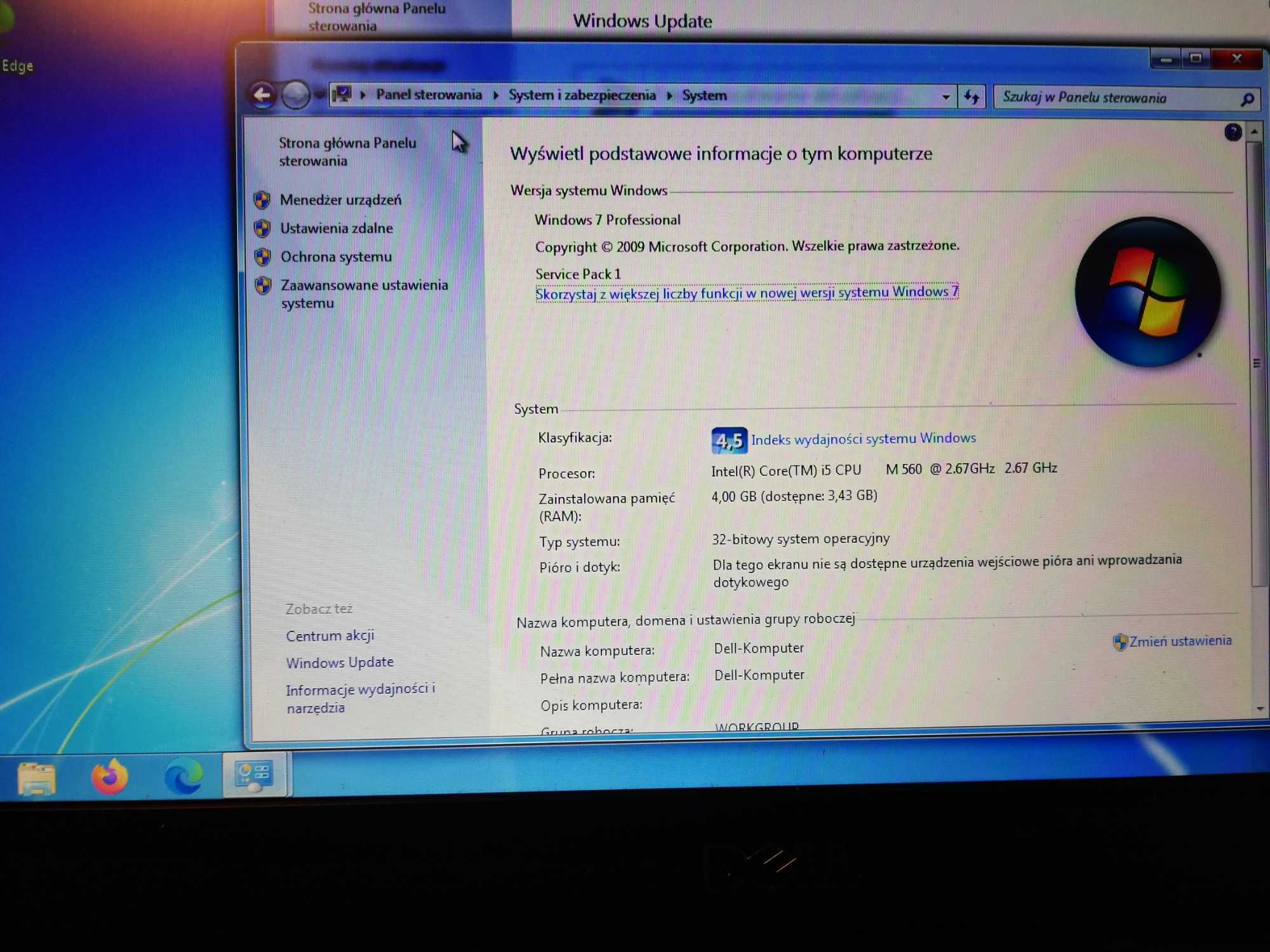Open Informacje wydajności i narzędzia
This screenshot has height=952, width=1270.
pos(360,698)
